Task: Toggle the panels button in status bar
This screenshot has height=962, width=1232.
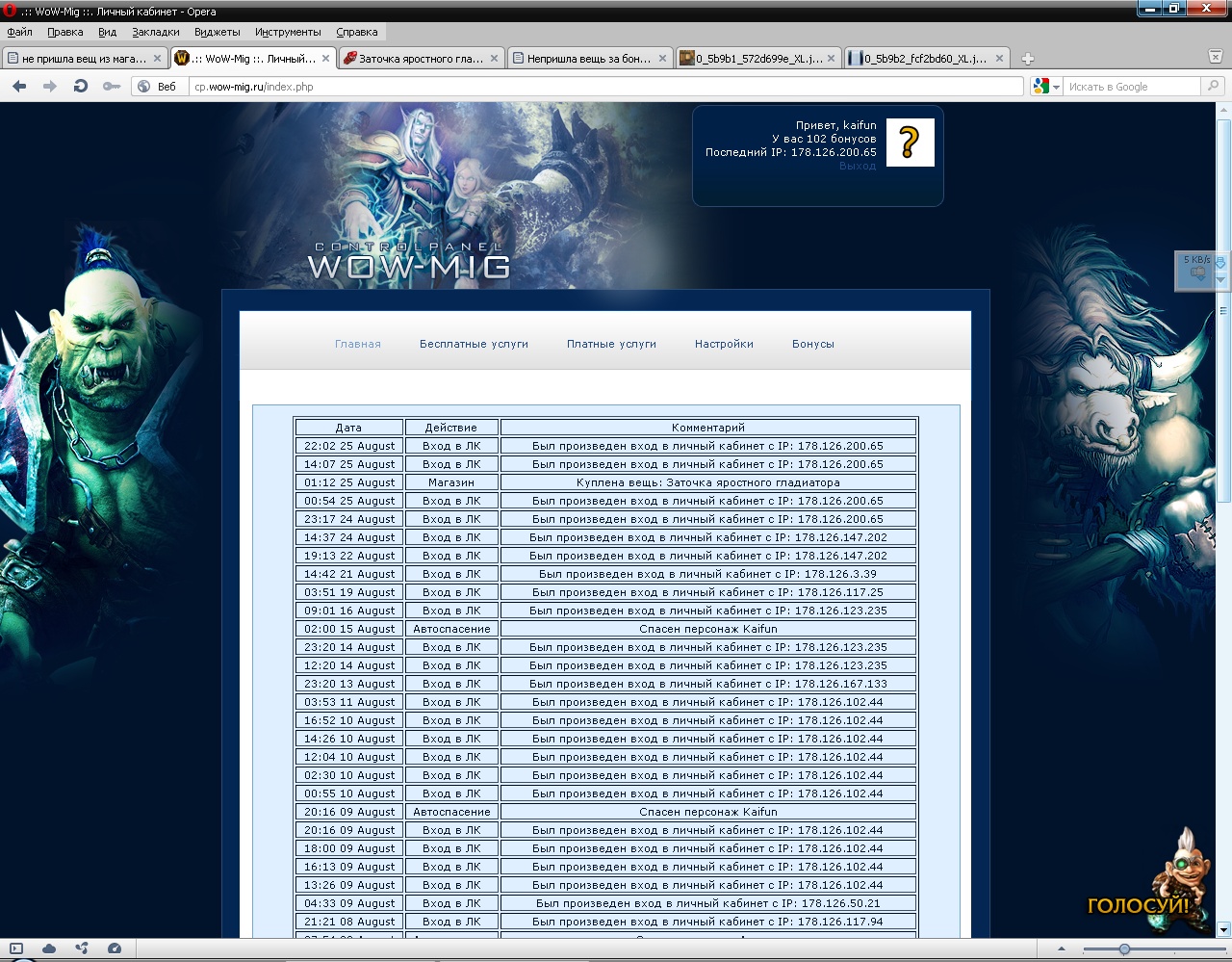Action: point(16,949)
